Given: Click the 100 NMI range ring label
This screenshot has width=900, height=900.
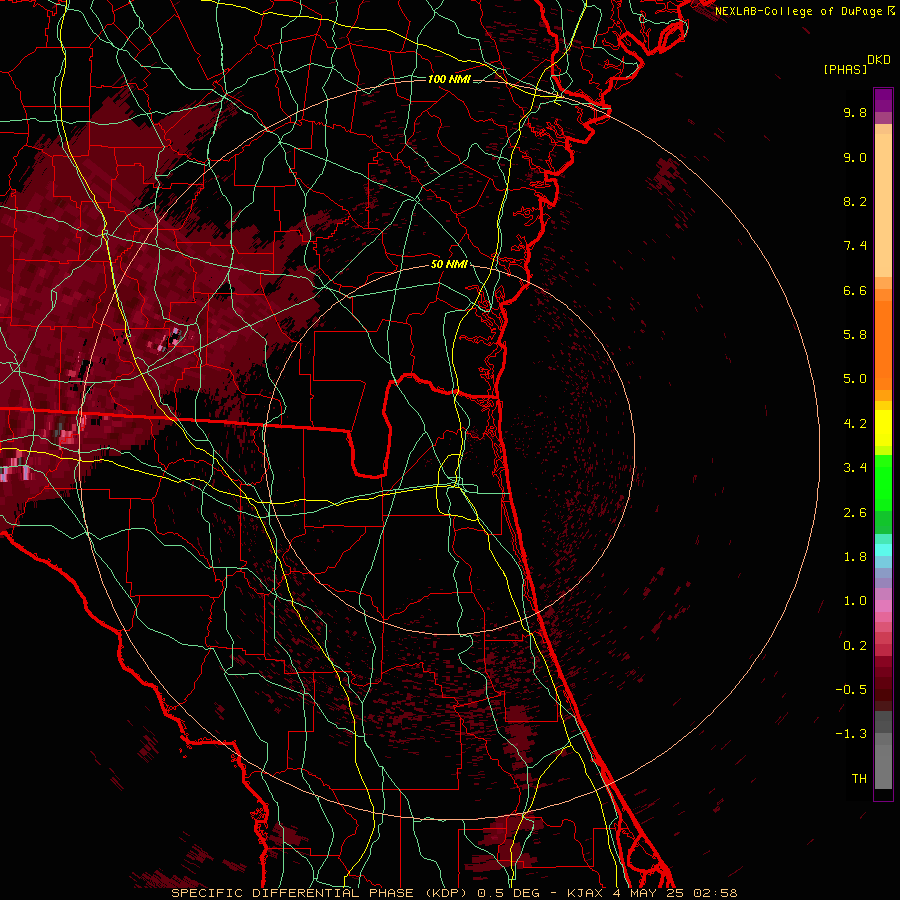Looking at the screenshot, I should tap(449, 79).
